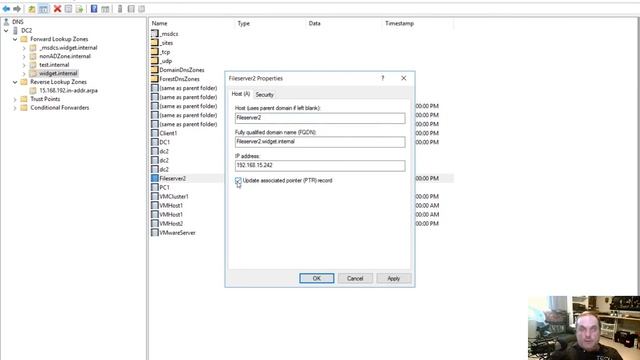640x360 pixels.
Task: Open Properties from the toolbar icon
Action: (x=69, y=9)
